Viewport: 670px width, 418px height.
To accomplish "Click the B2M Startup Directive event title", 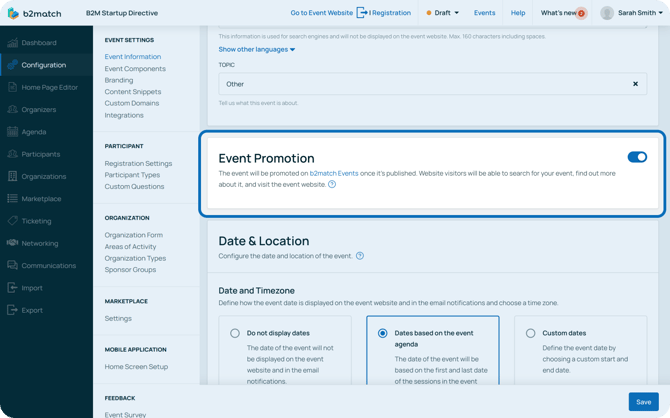I will click(122, 13).
